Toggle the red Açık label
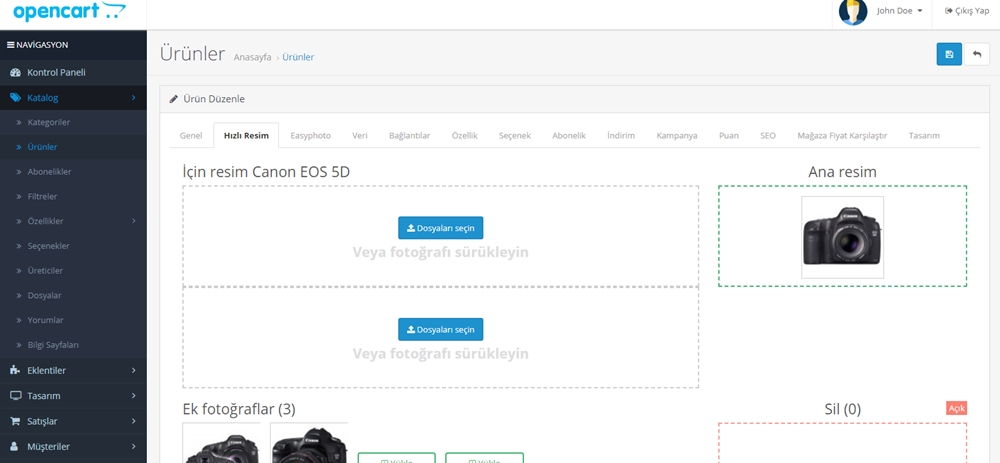 pos(957,408)
